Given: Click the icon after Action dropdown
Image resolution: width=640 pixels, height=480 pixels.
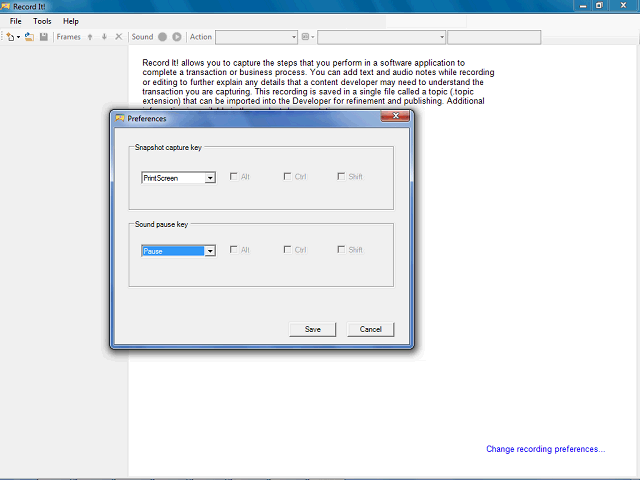Looking at the screenshot, I should [305, 37].
